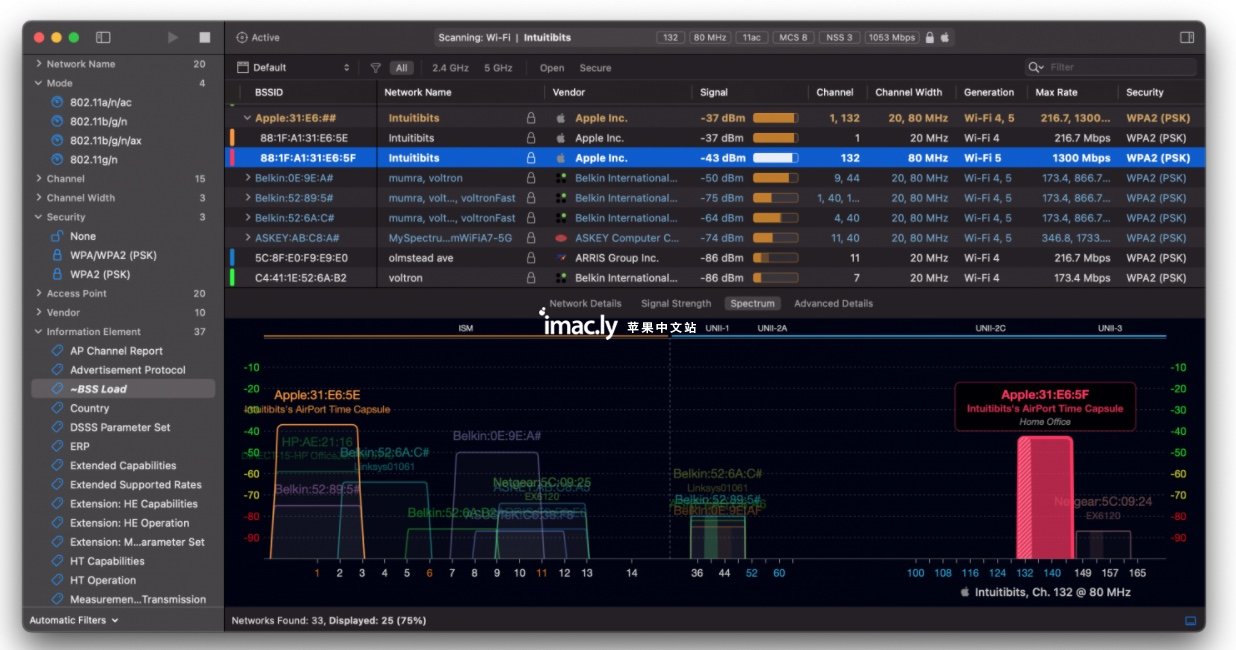
Task: Expand the ASKEY:AB:C8:A# group row
Action: tap(248, 238)
